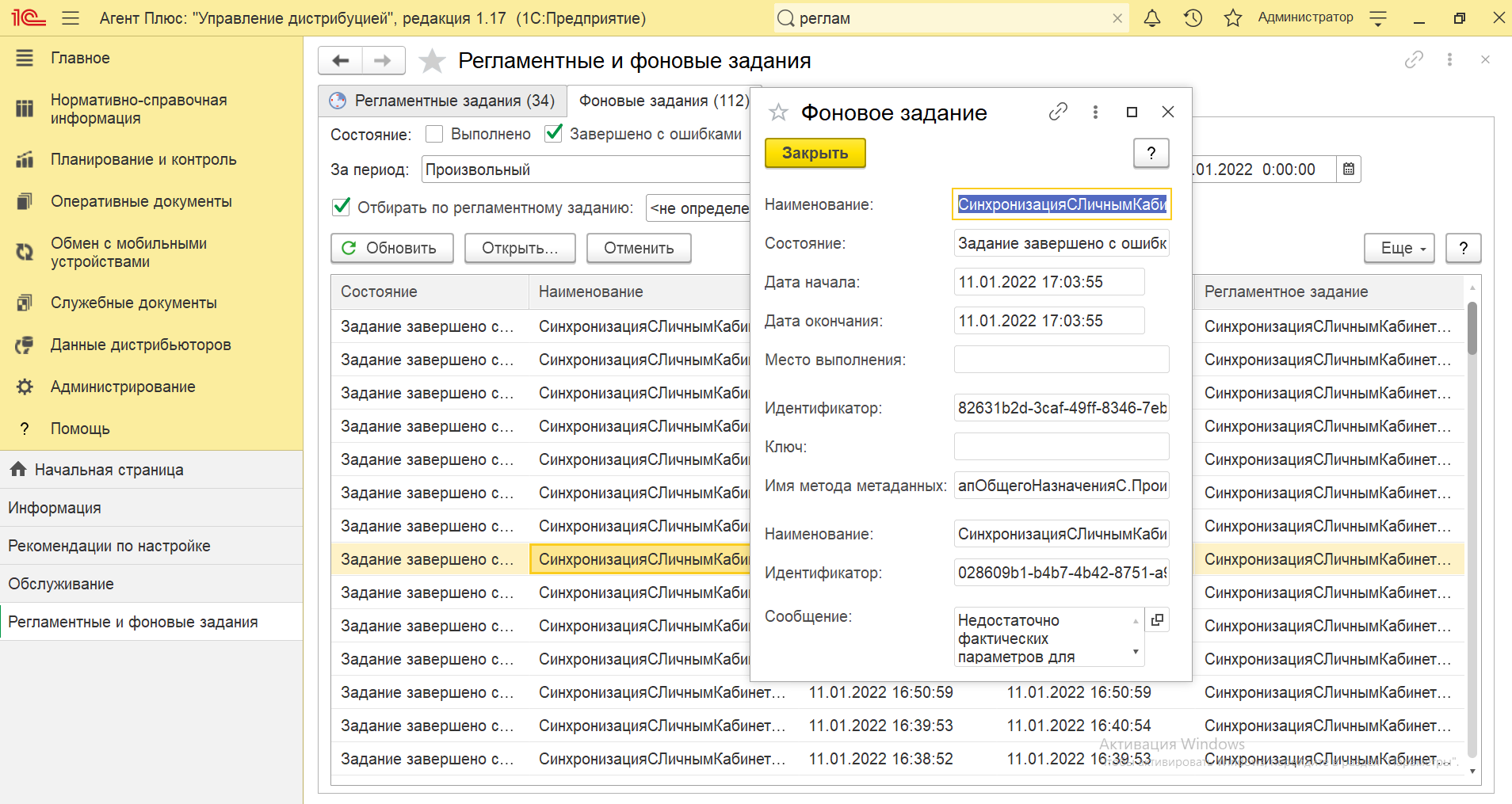Open the За период dropdown field
The image size is (1512, 804).
pos(586,170)
